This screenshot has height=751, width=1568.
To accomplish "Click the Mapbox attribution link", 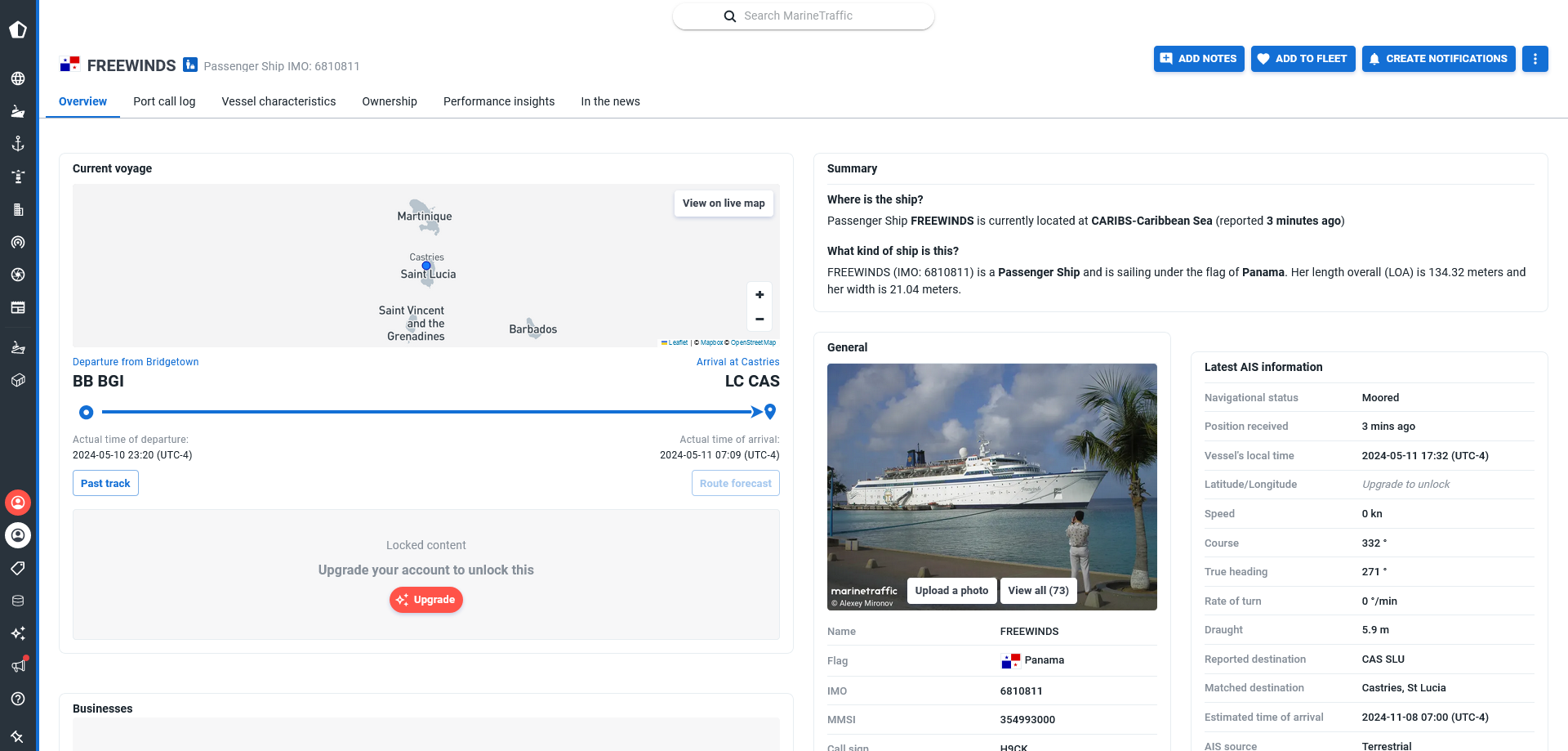I will click(x=711, y=343).
